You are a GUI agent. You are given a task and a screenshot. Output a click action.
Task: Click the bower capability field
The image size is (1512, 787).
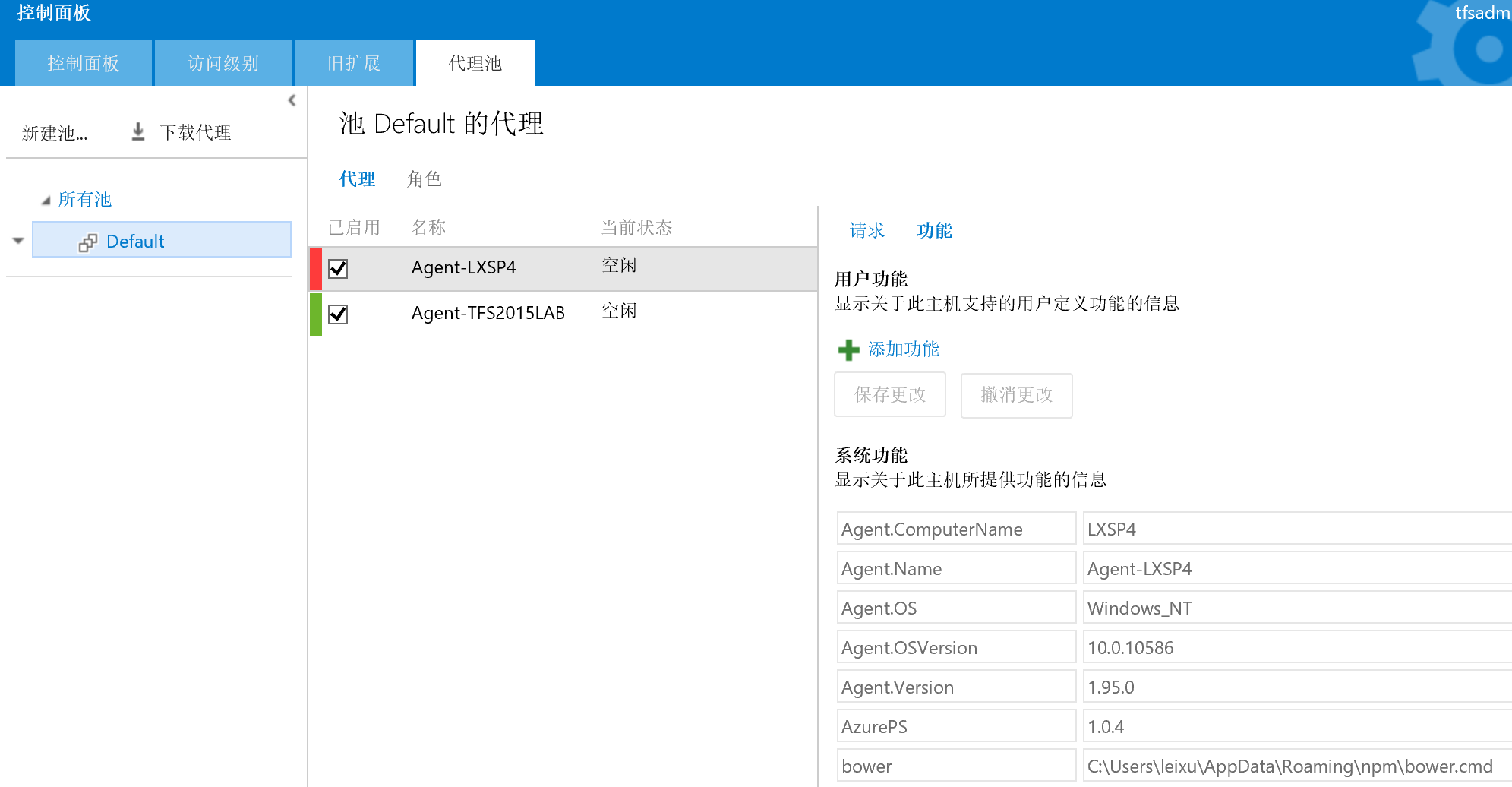(x=957, y=766)
